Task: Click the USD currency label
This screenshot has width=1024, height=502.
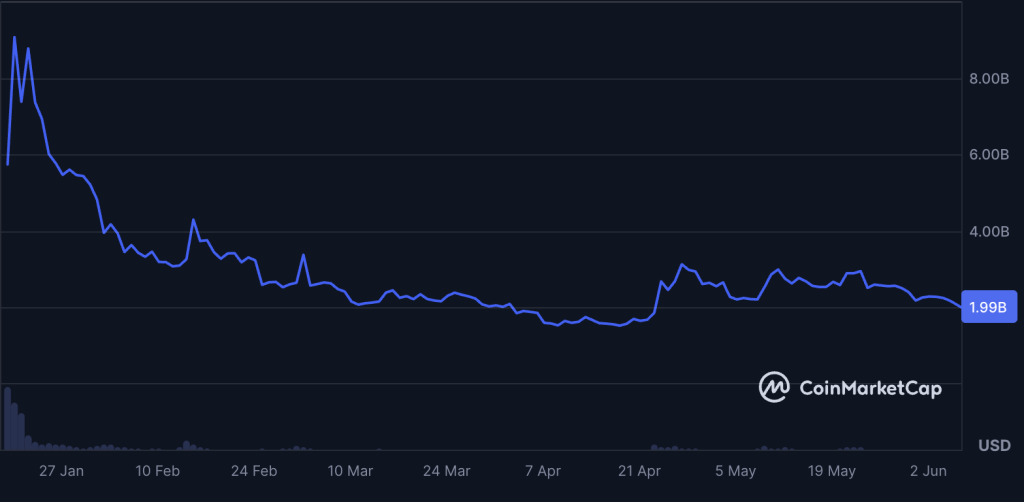Action: pos(995,446)
